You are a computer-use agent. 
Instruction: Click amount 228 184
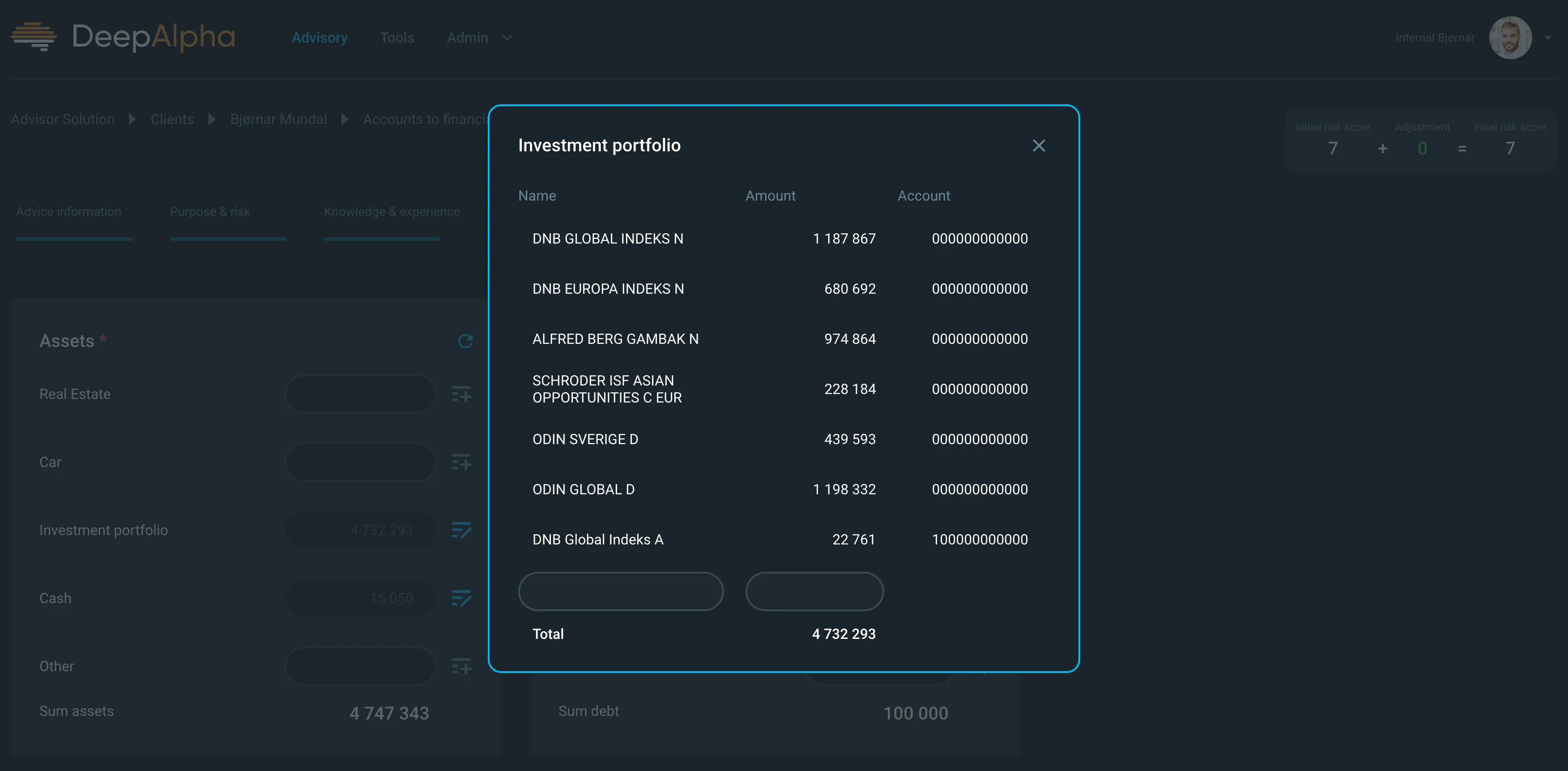click(850, 389)
